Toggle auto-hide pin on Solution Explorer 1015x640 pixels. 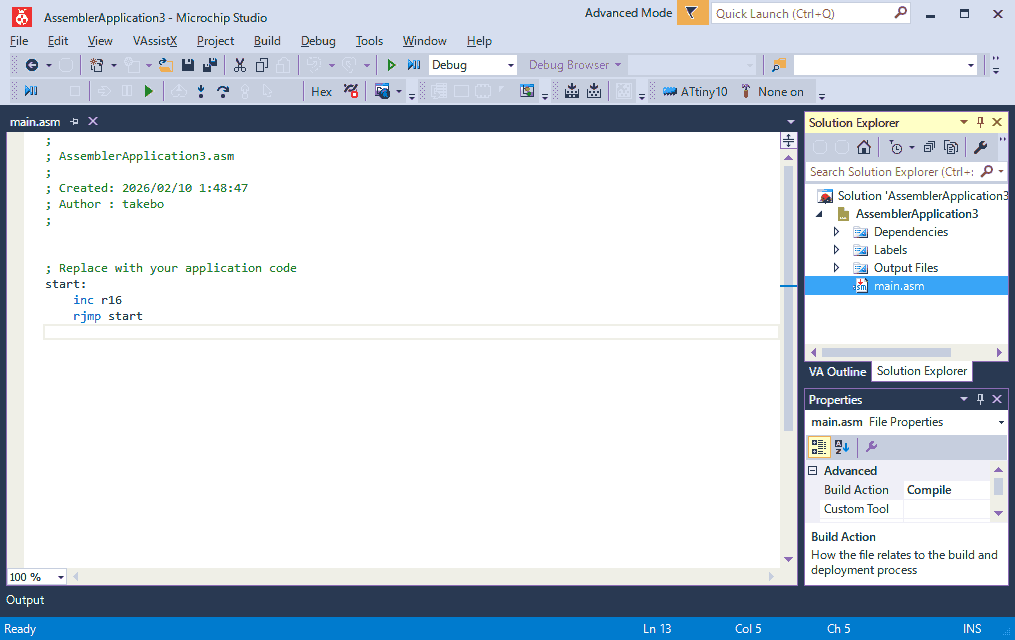point(980,122)
